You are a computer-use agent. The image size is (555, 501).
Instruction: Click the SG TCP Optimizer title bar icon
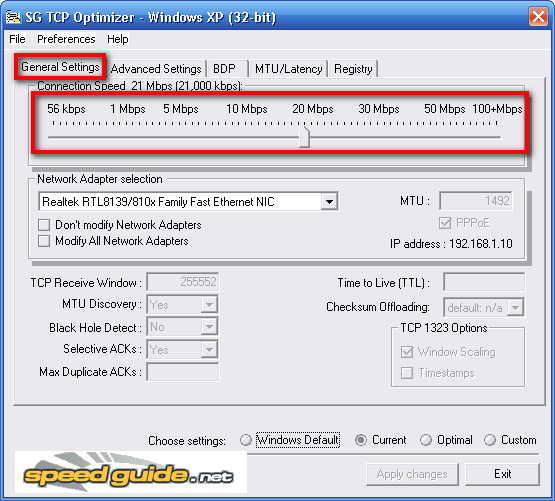tap(13, 17)
